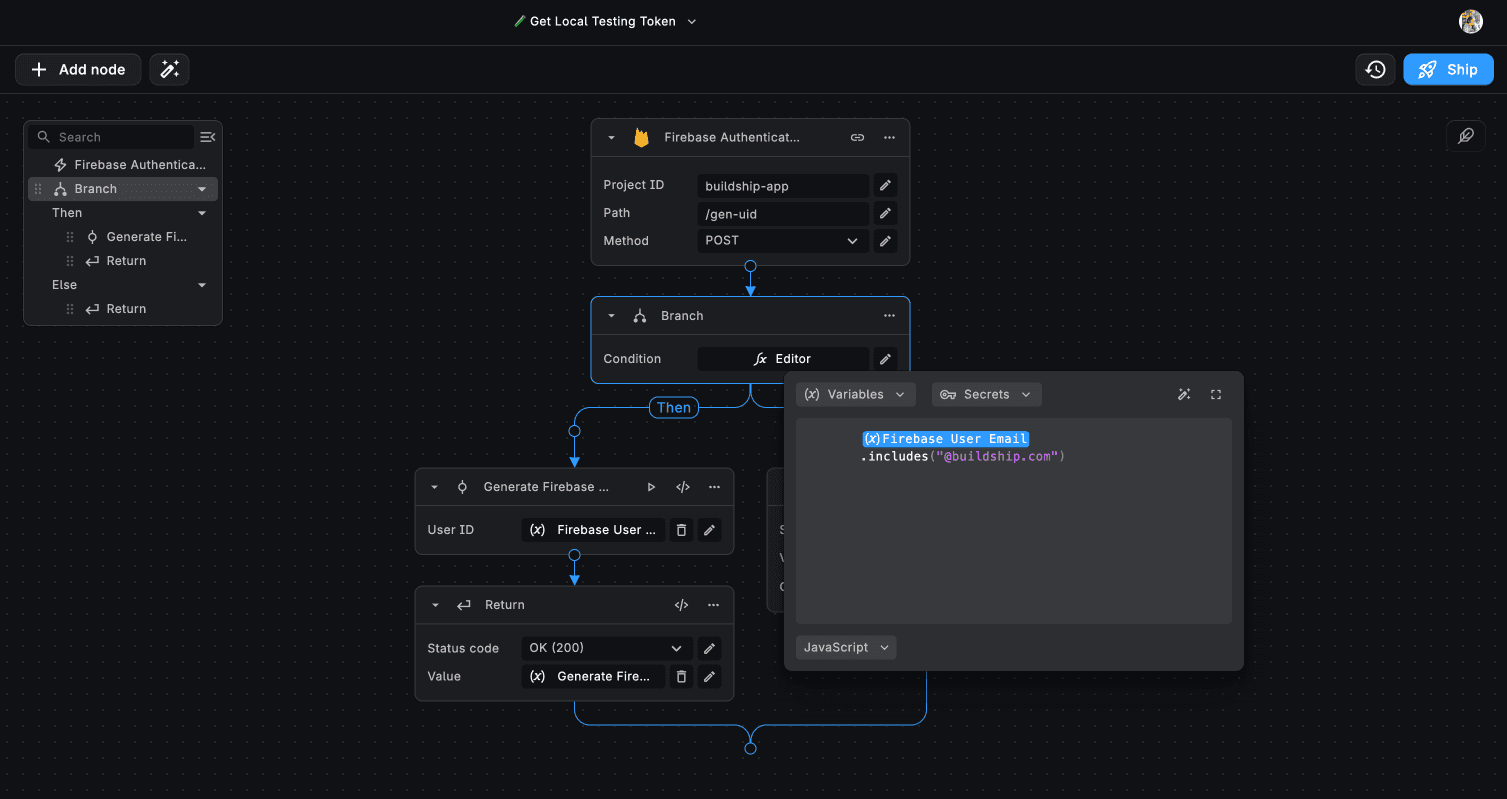1507x799 pixels.
Task: Open the Variables dropdown in the editor
Action: [x=855, y=394]
